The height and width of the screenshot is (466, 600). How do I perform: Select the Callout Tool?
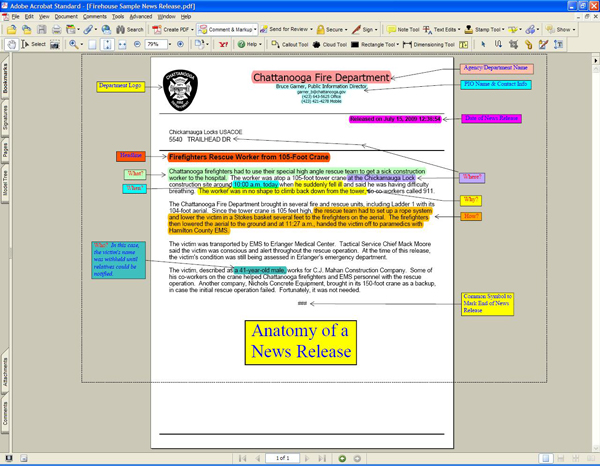tap(290, 44)
